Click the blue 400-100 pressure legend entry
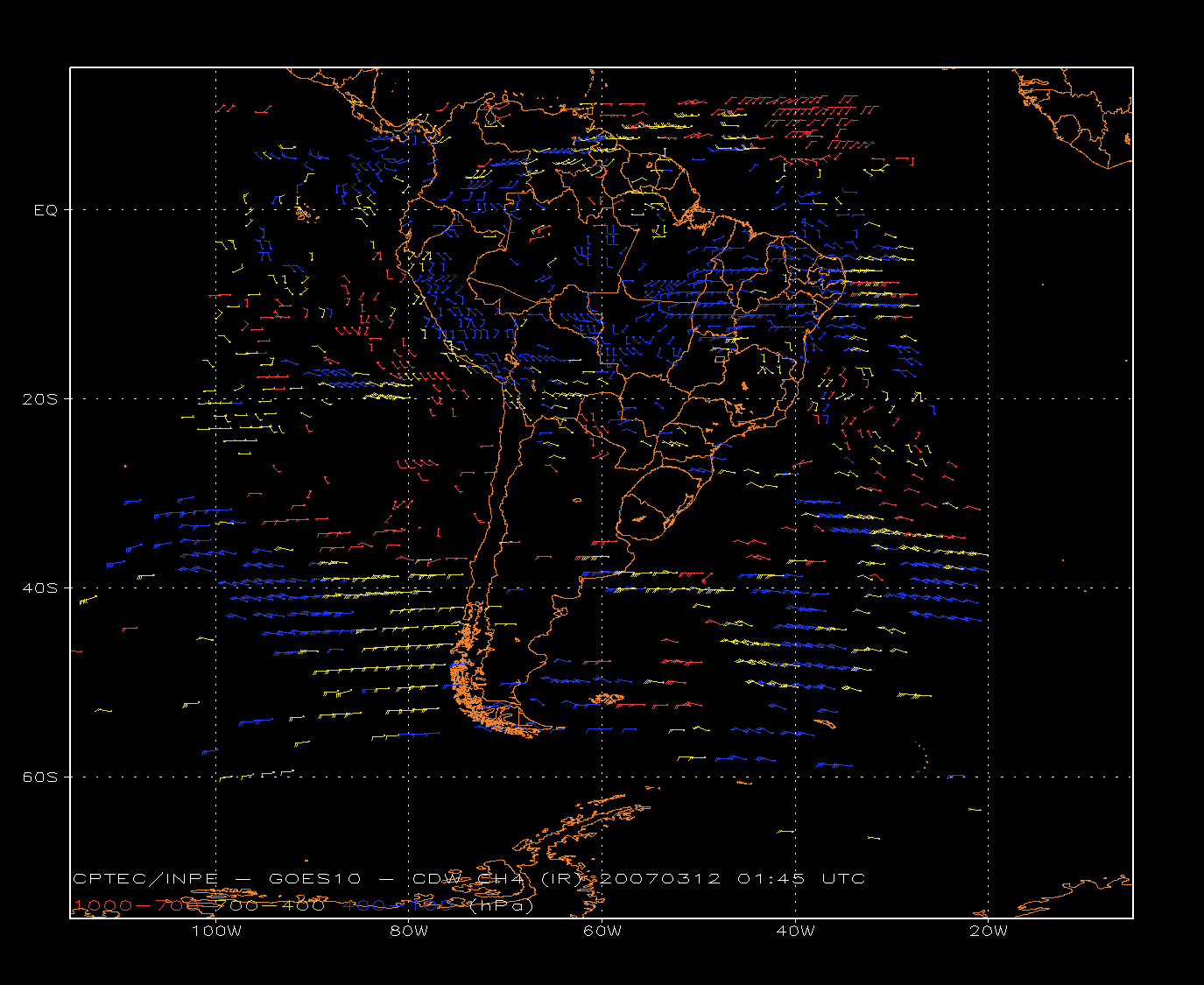The height and width of the screenshot is (985, 1204). coord(398,905)
